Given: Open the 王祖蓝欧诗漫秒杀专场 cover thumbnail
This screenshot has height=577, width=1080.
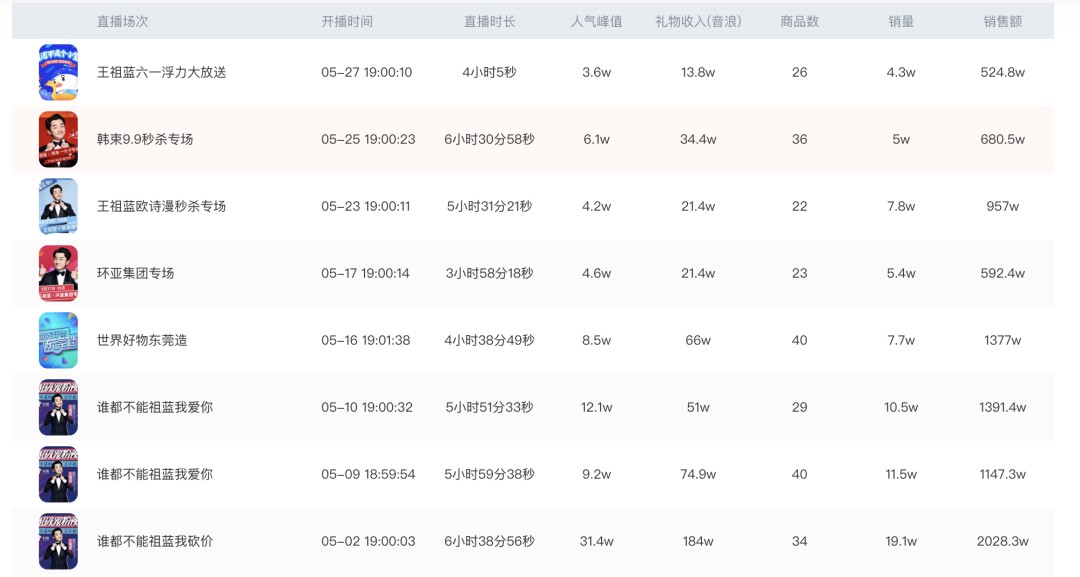Looking at the screenshot, I should 58,206.
